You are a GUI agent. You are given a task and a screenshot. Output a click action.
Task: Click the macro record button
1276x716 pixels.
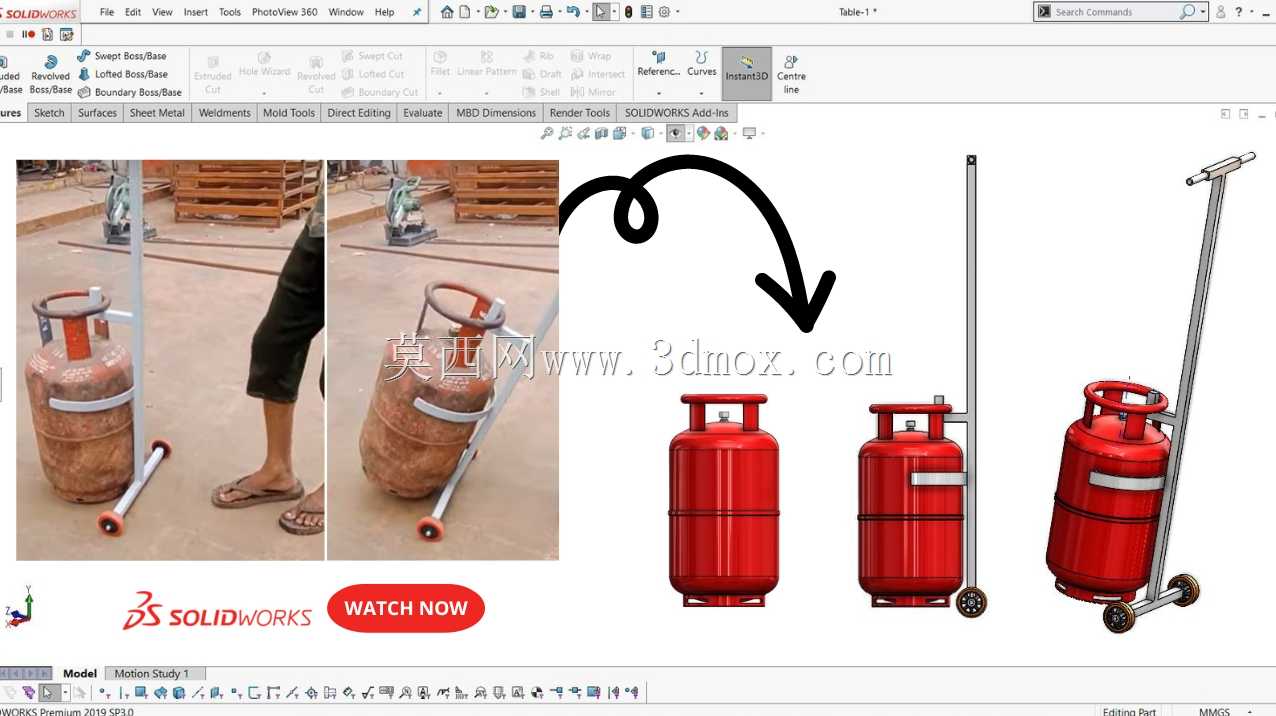pyautogui.click(x=30, y=34)
